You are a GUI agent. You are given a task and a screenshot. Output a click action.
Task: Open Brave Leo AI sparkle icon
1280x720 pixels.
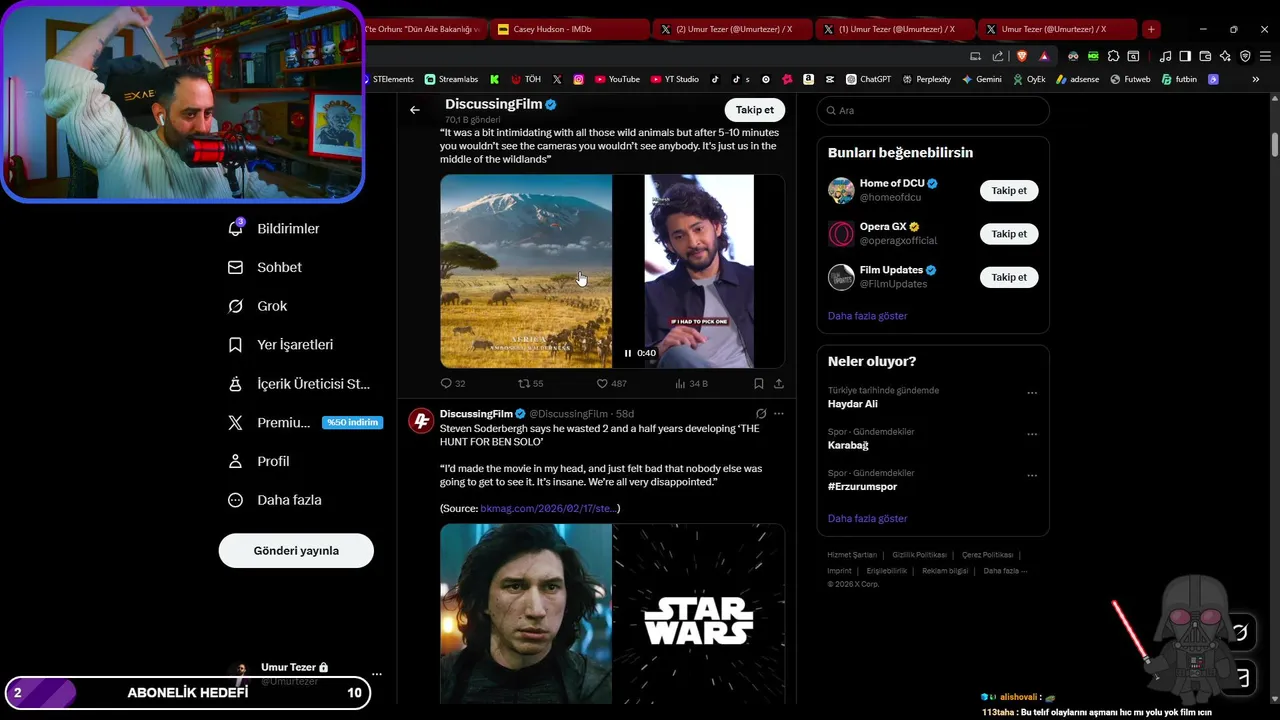[1225, 56]
